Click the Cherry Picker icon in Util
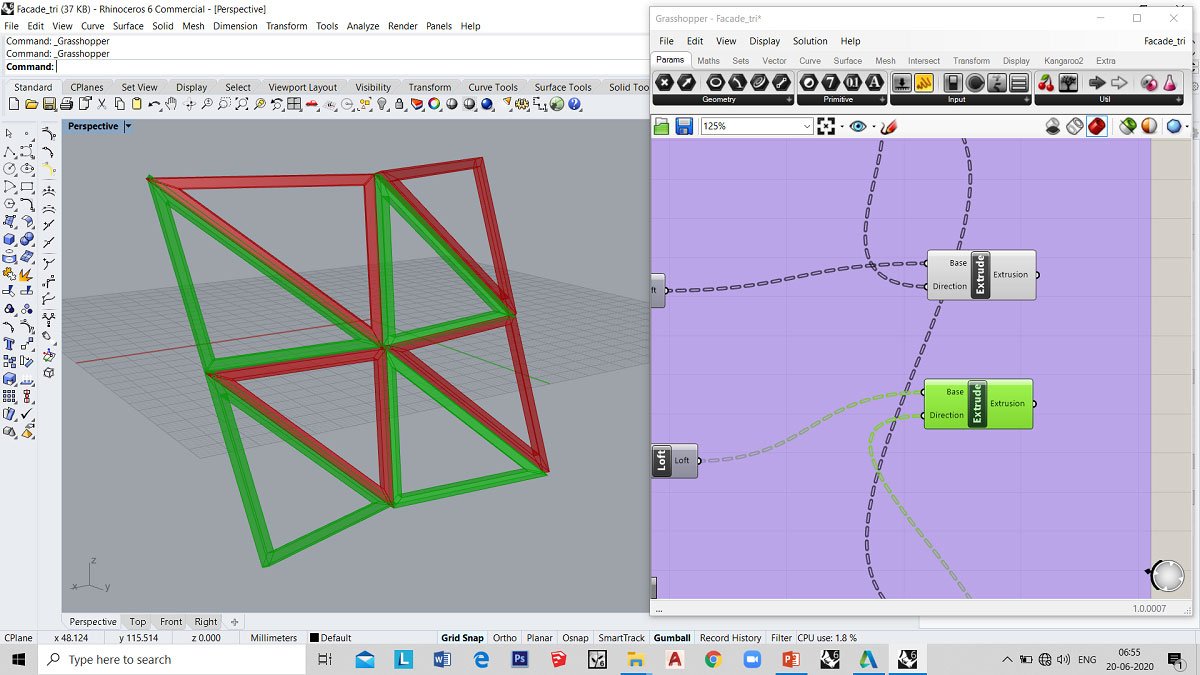The height and width of the screenshot is (675, 1200). (x=1046, y=83)
